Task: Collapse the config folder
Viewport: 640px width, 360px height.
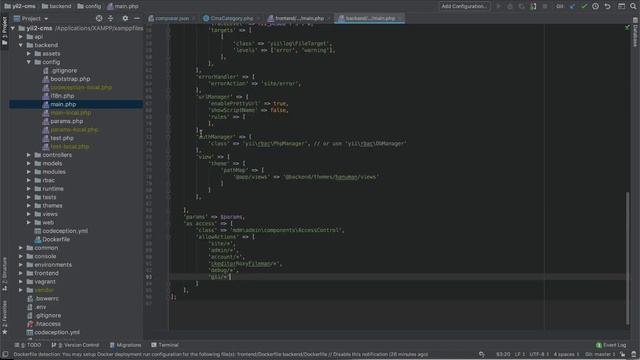Action: 29,62
